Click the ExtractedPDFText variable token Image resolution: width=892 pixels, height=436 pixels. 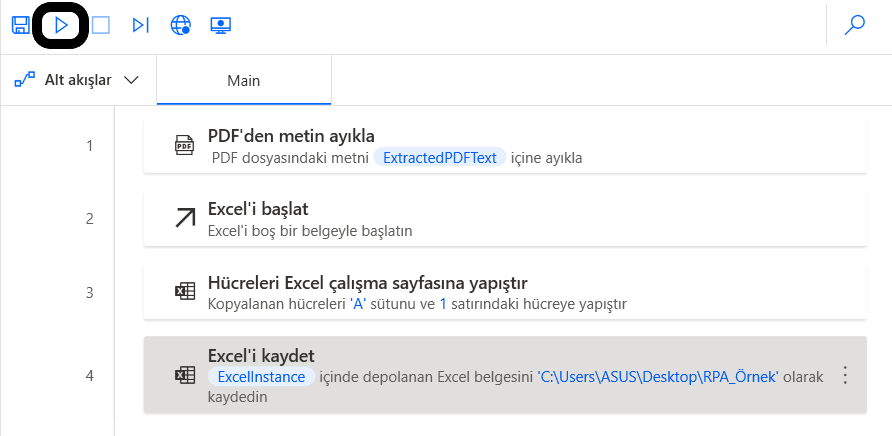(x=440, y=158)
